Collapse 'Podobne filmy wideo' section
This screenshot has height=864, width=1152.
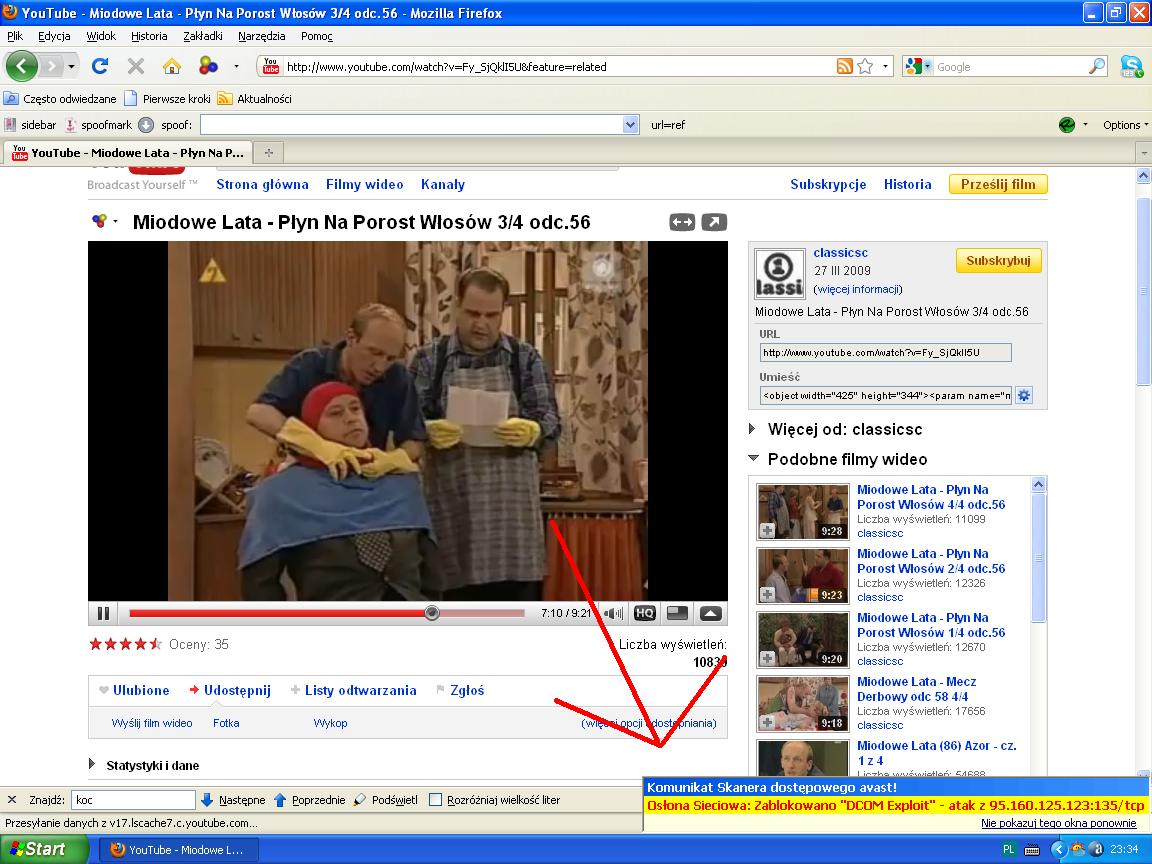tap(753, 459)
